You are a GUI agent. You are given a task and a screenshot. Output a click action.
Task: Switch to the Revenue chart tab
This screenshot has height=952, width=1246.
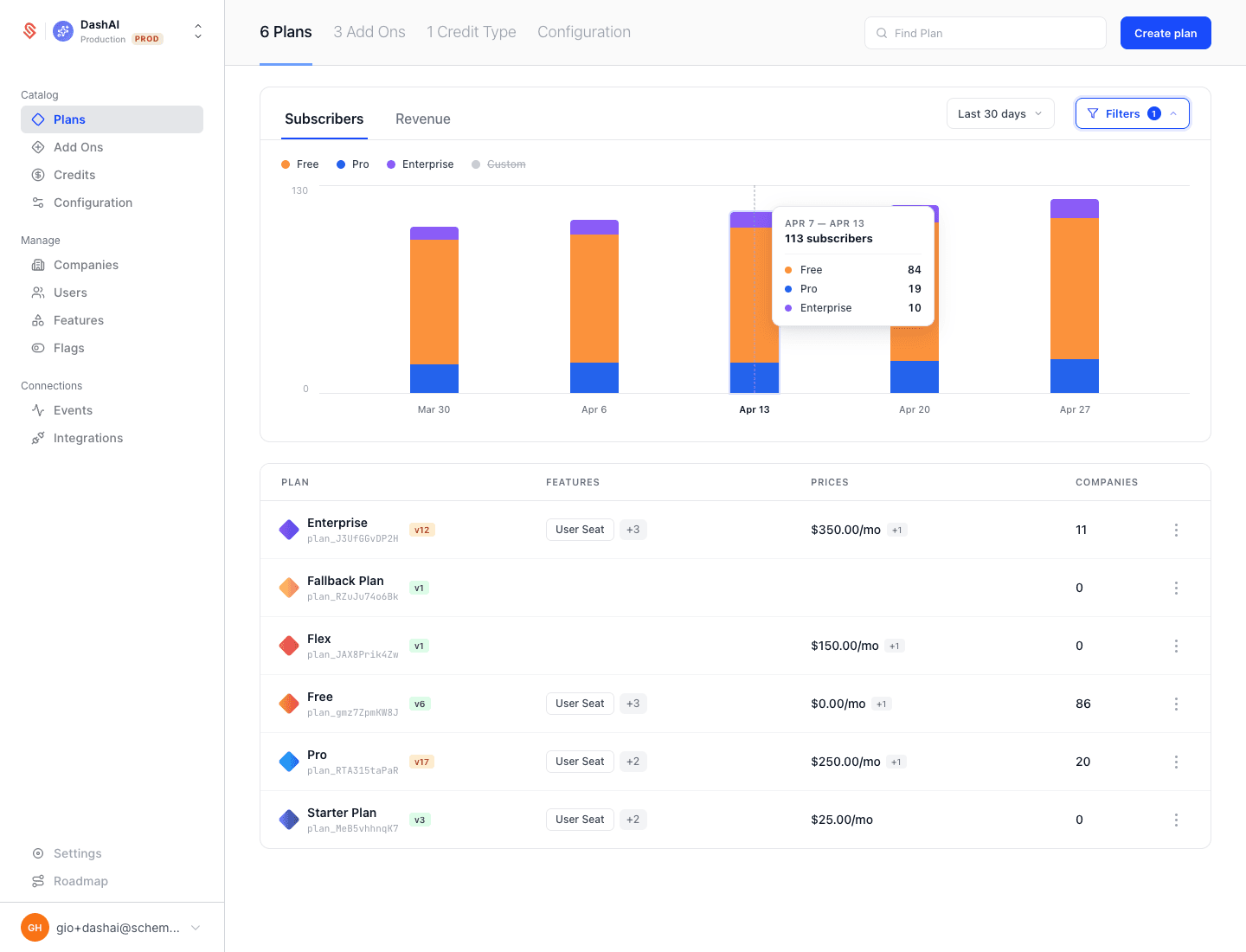point(423,119)
